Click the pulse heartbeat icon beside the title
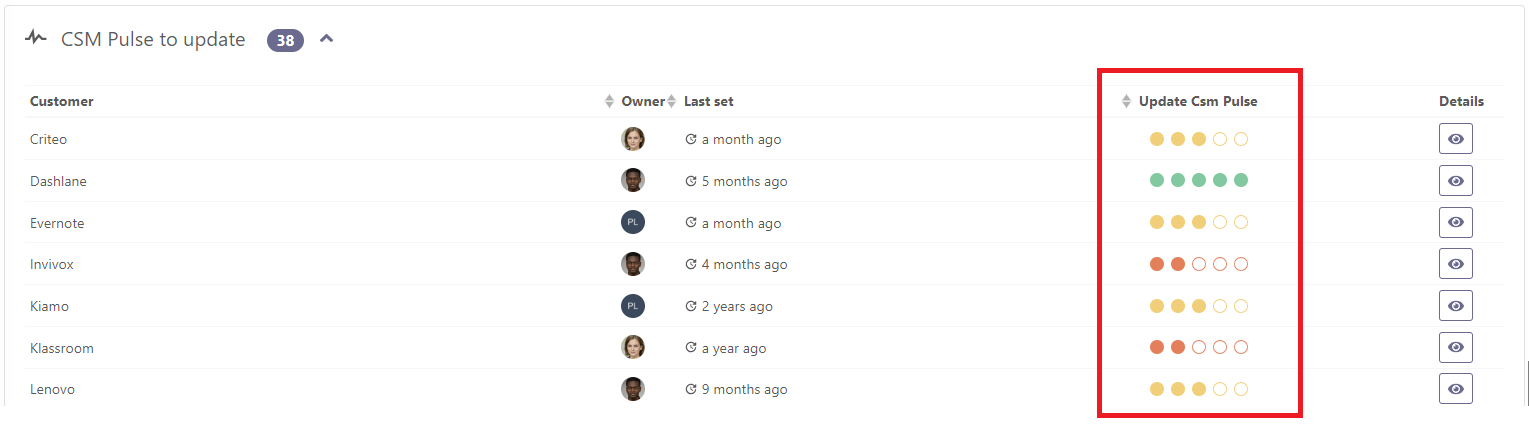 click(36, 38)
